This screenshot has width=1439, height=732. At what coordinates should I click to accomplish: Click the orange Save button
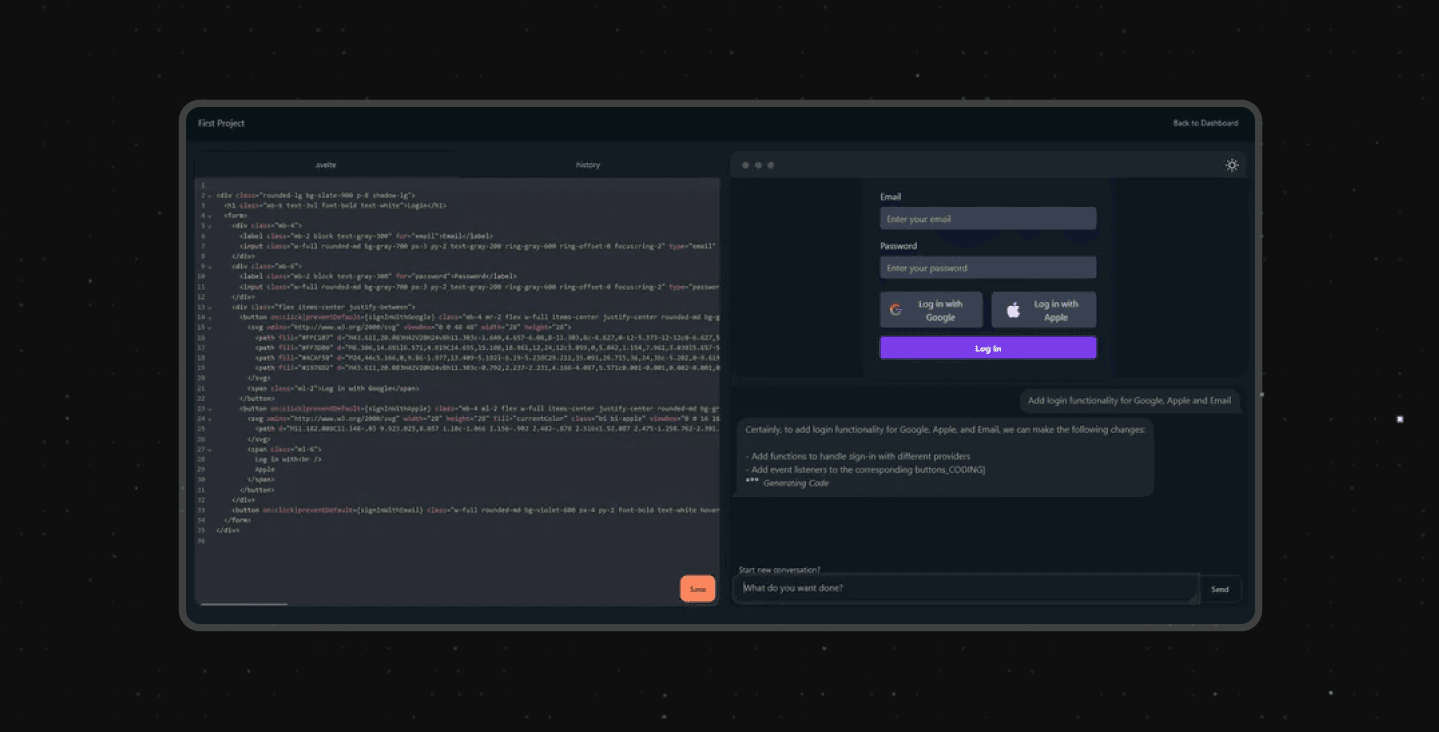(x=698, y=589)
